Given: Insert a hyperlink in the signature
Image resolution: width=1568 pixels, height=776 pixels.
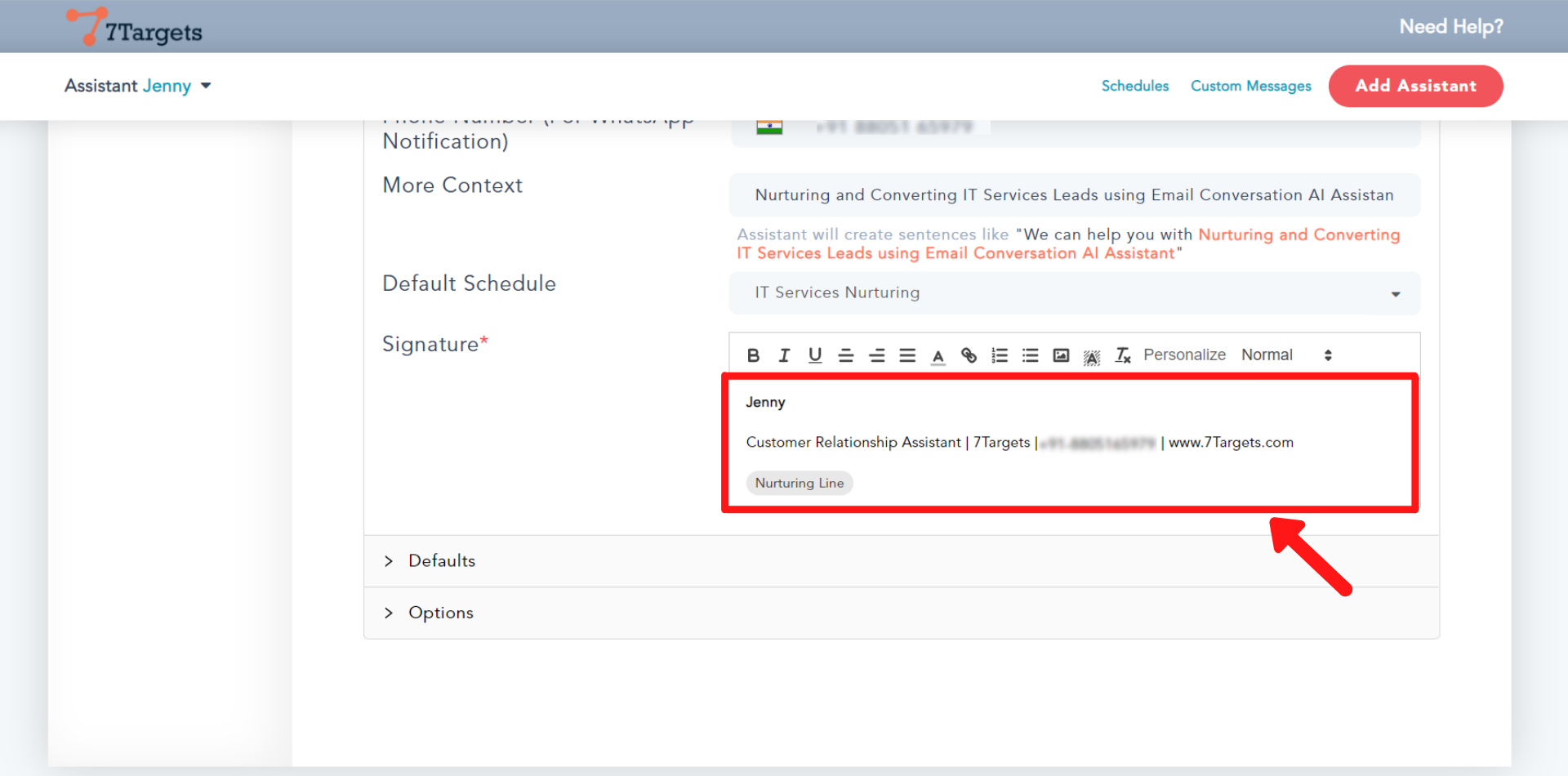Looking at the screenshot, I should coord(969,355).
